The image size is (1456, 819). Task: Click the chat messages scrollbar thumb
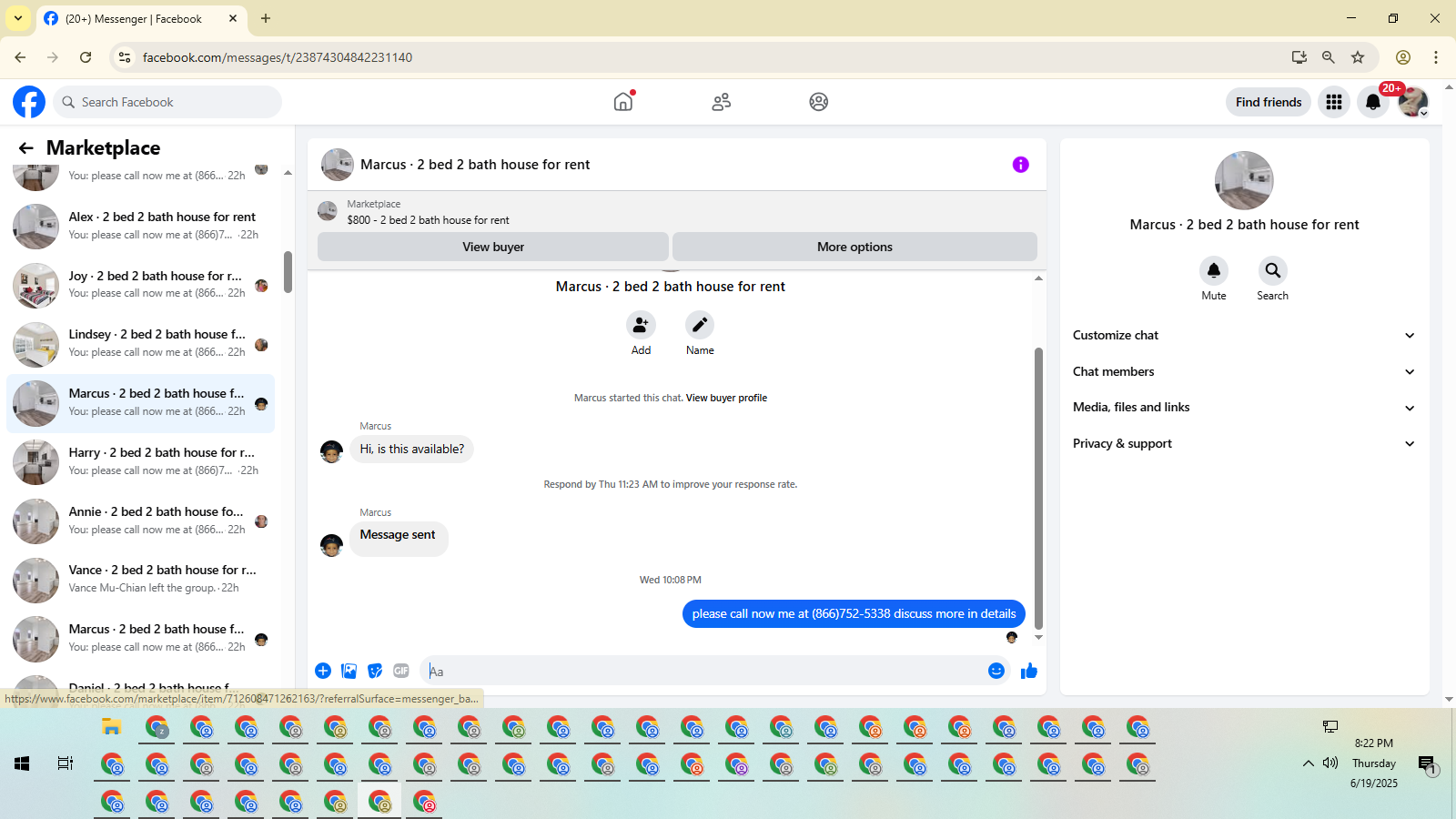(x=1038, y=488)
